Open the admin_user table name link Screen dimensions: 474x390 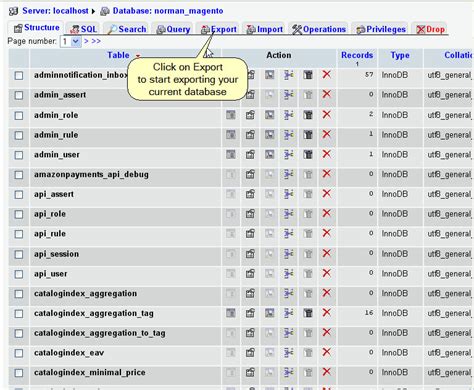[57, 155]
